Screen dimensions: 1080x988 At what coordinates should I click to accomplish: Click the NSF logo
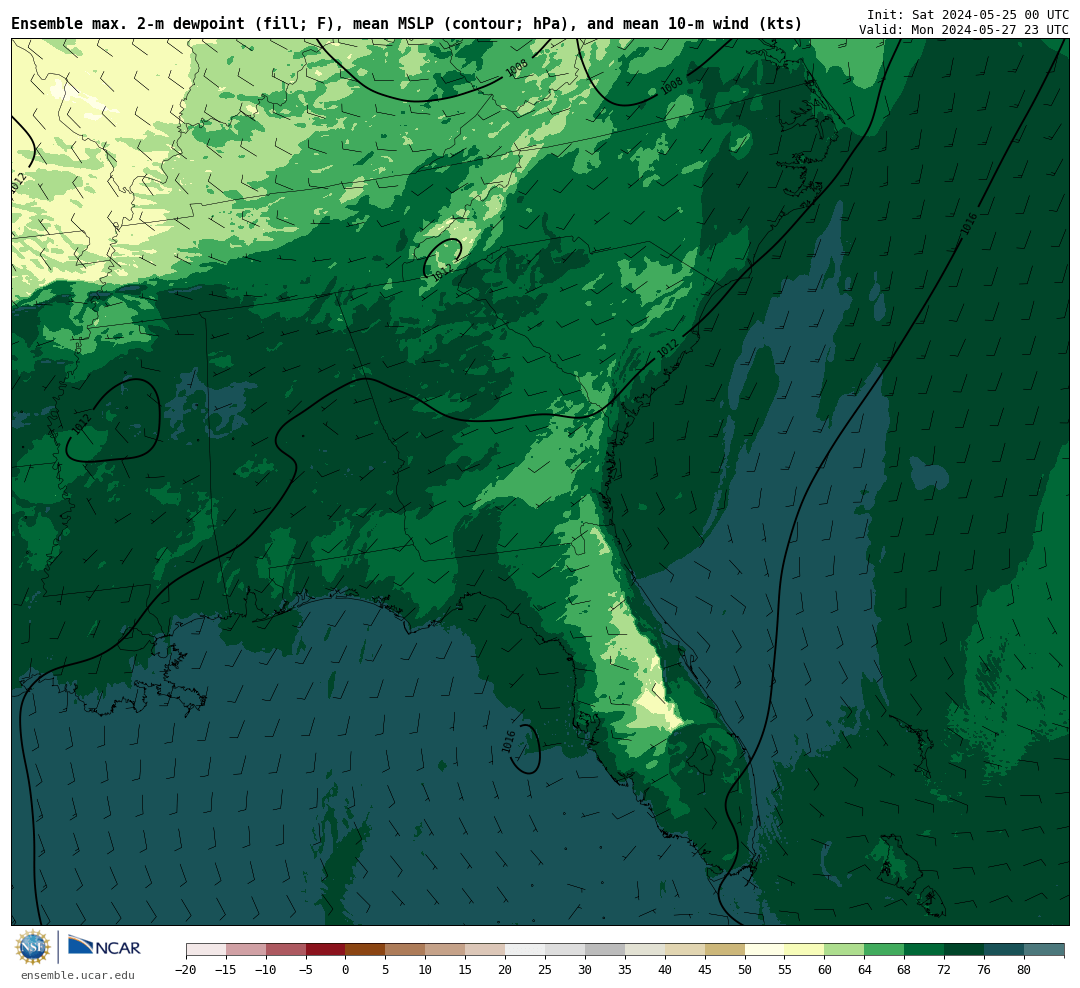click(33, 947)
